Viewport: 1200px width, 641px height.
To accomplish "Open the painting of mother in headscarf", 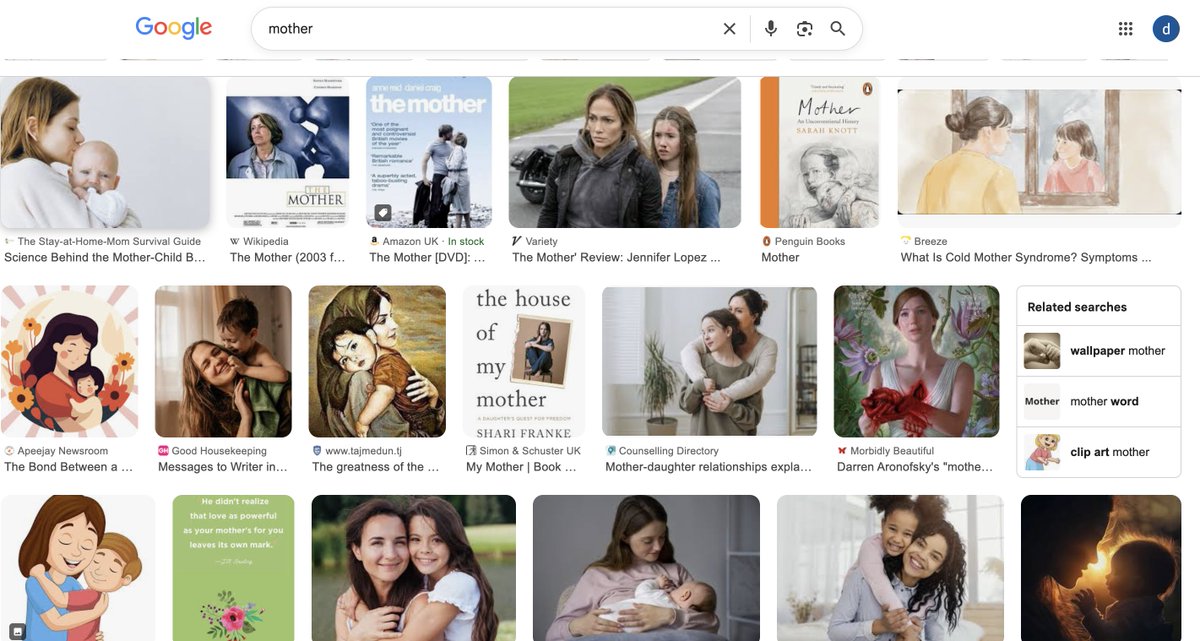I will (x=377, y=362).
